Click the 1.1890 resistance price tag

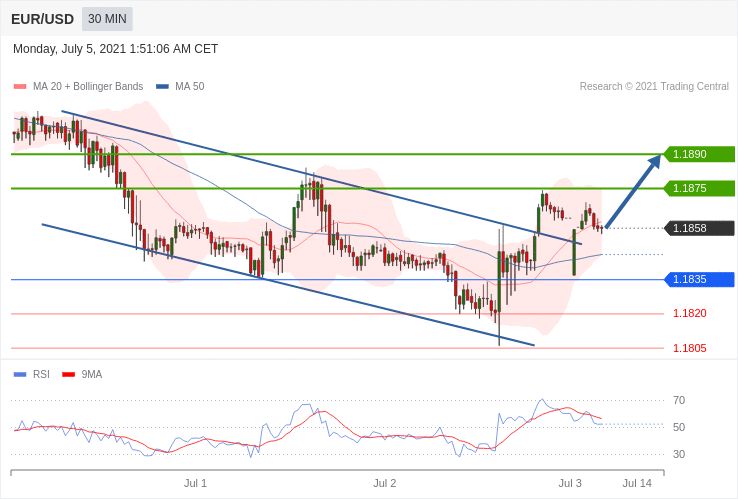pos(699,154)
